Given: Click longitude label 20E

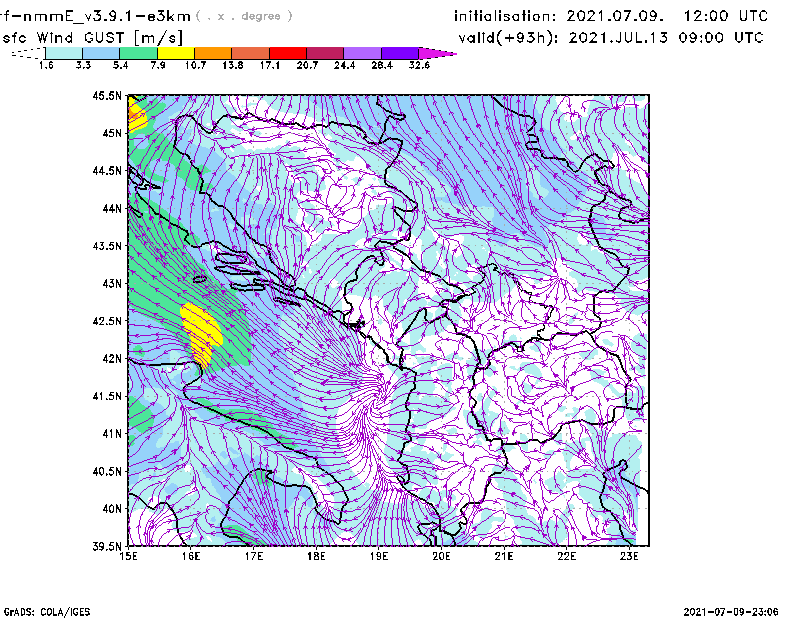Looking at the screenshot, I should point(441,556).
